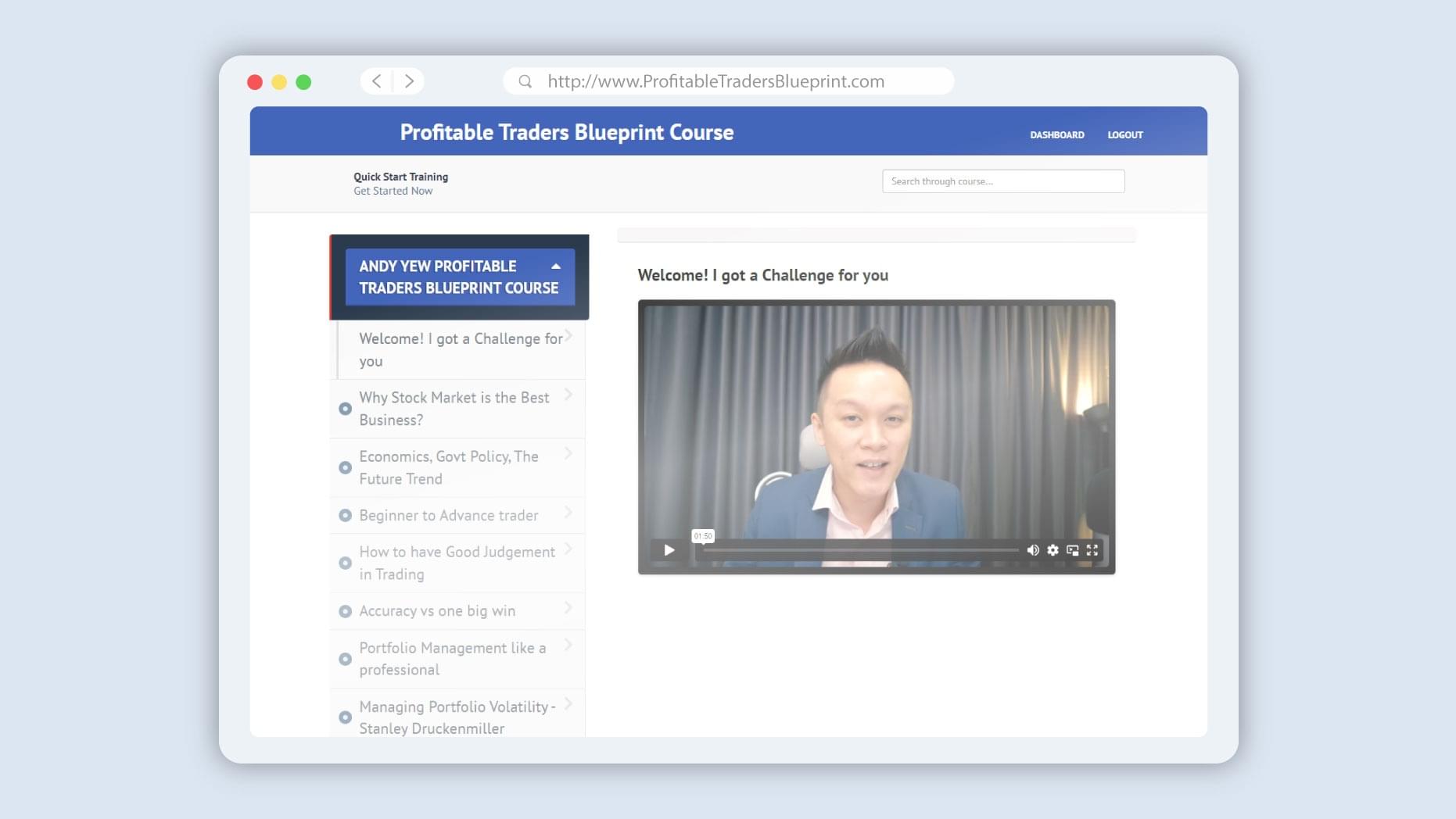Click the LOGOUT menu item
The width and height of the screenshot is (1456, 819).
click(x=1125, y=135)
